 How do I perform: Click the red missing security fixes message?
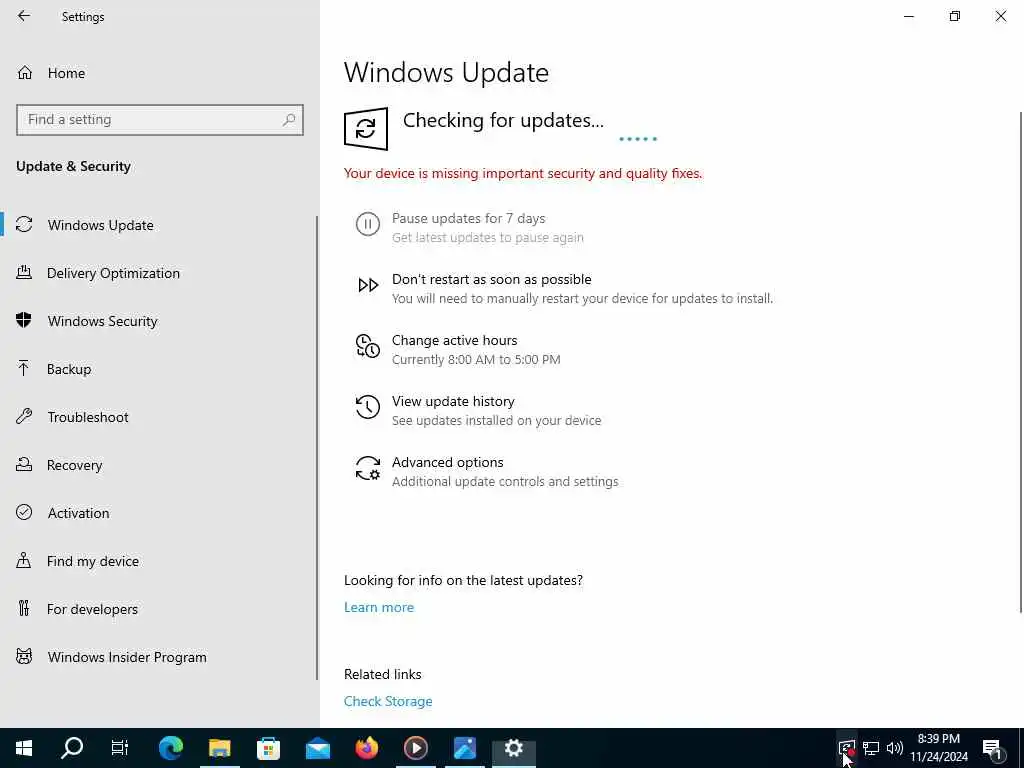(523, 174)
